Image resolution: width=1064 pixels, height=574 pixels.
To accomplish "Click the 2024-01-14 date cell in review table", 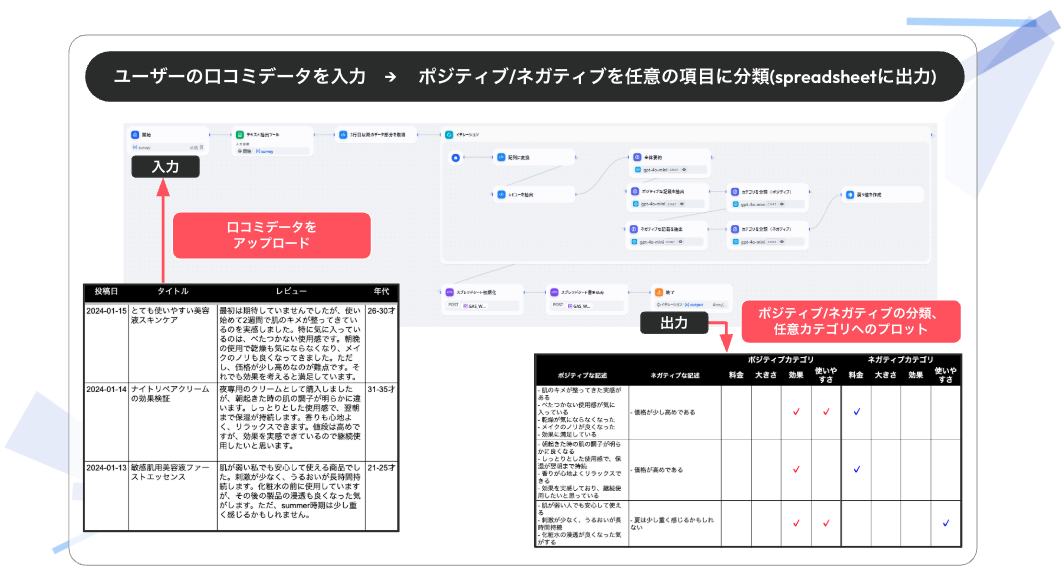I will [x=106, y=387].
